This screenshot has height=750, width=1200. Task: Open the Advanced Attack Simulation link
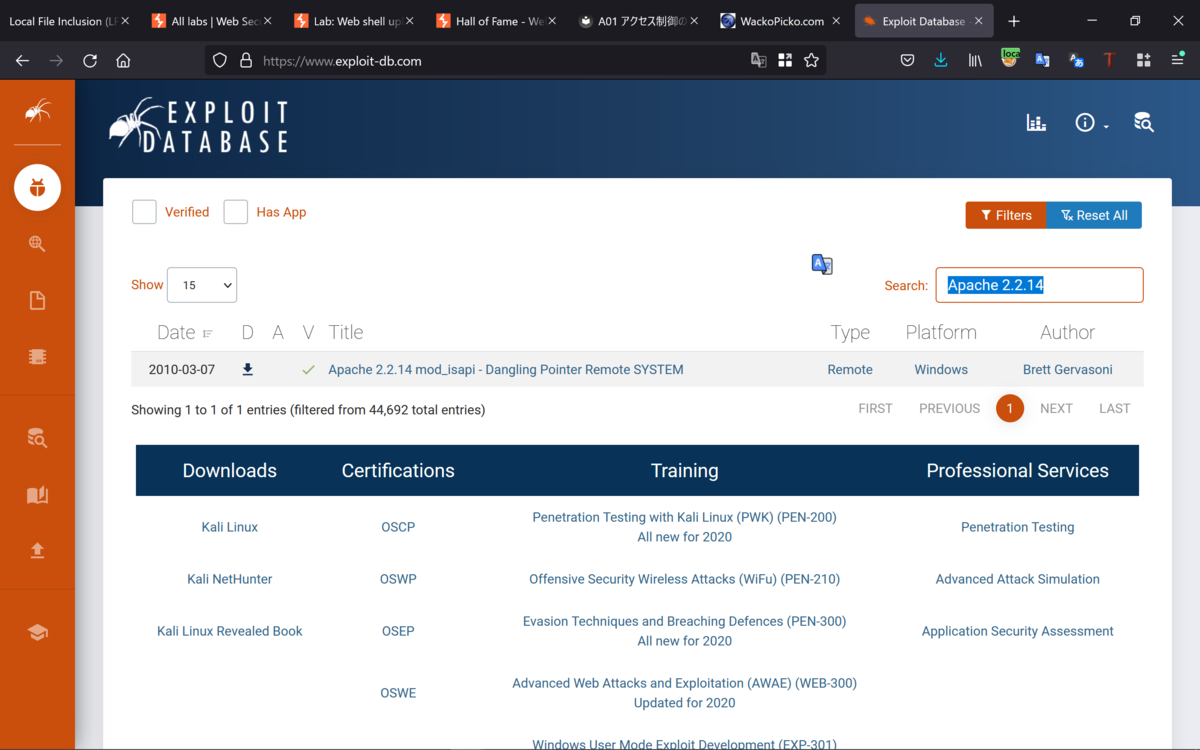1018,579
